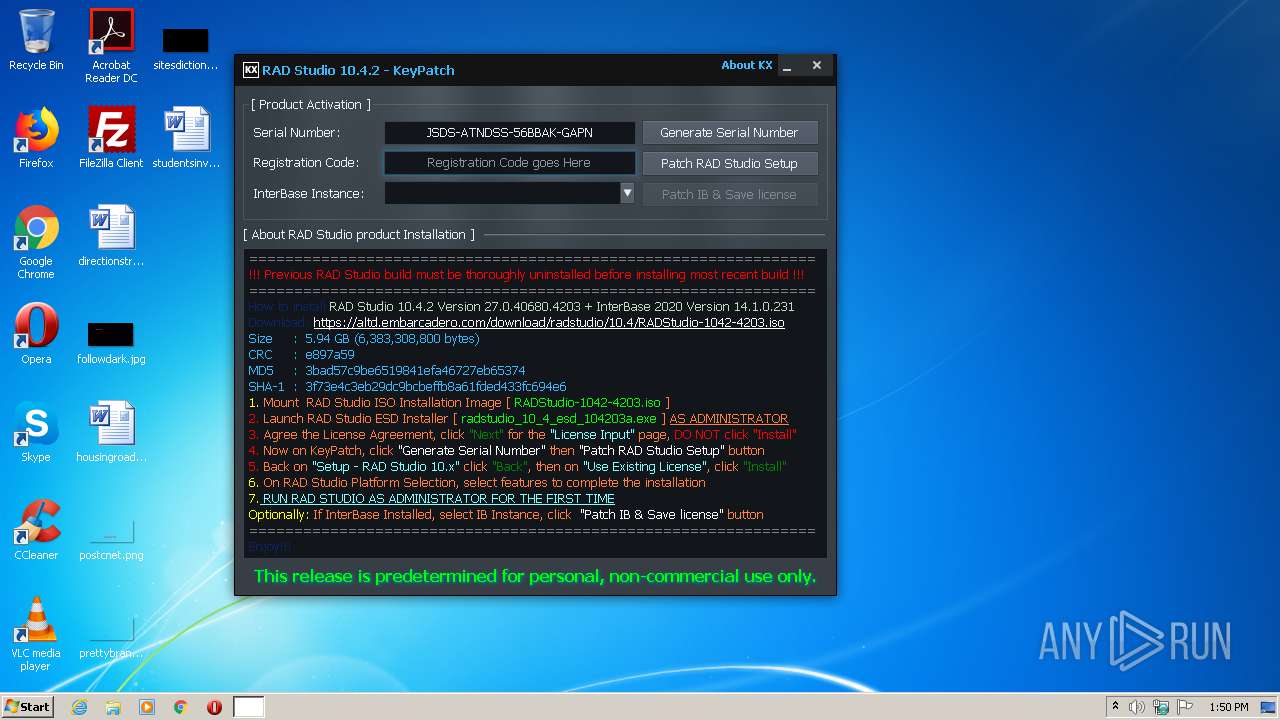Click the personal non-commercial use notice
The width and height of the screenshot is (1280, 720).
(535, 577)
